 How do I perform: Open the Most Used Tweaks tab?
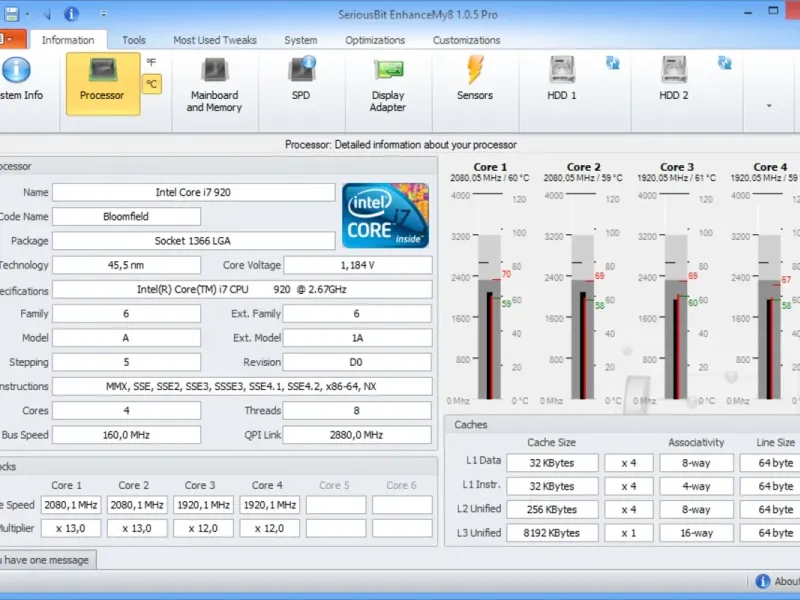[x=215, y=40]
